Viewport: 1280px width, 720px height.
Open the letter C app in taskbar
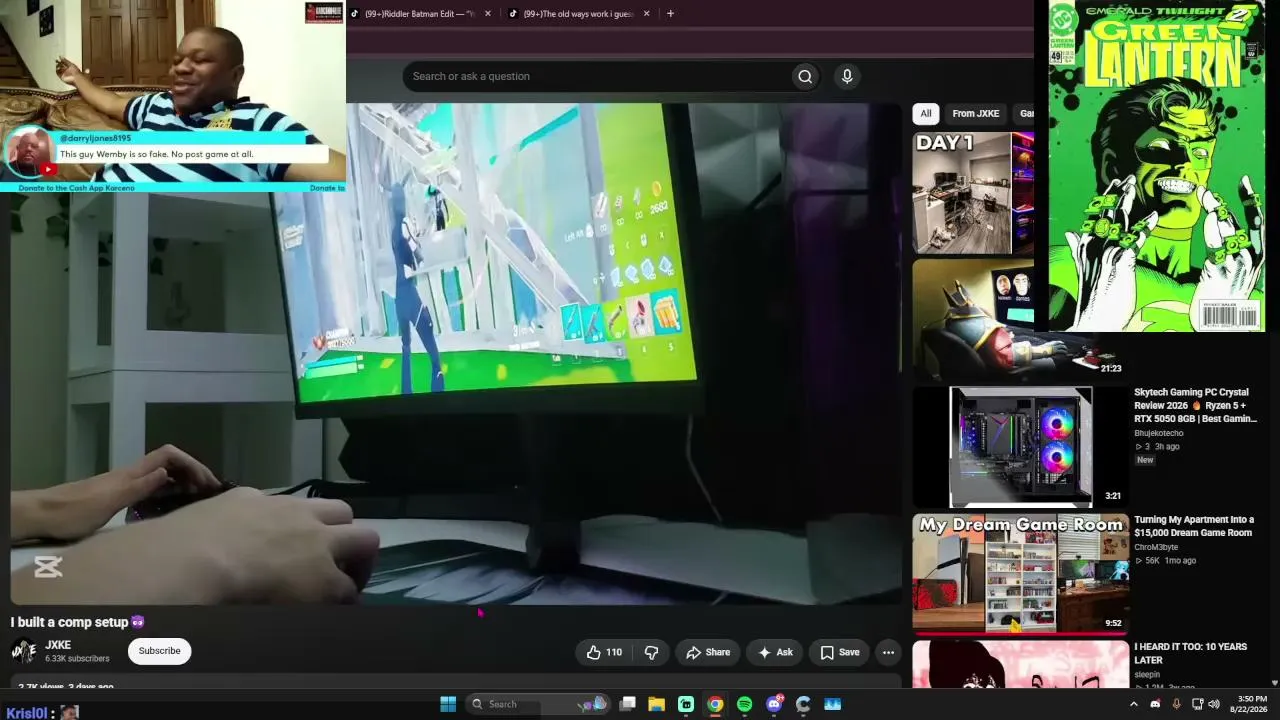(x=803, y=704)
